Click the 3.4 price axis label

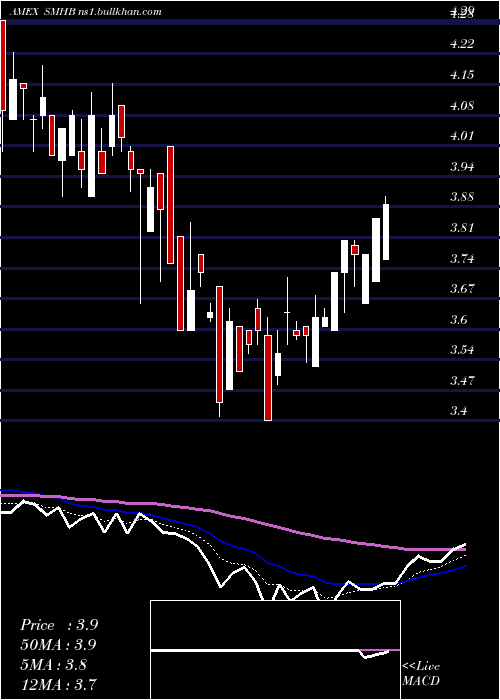pyautogui.click(x=458, y=411)
